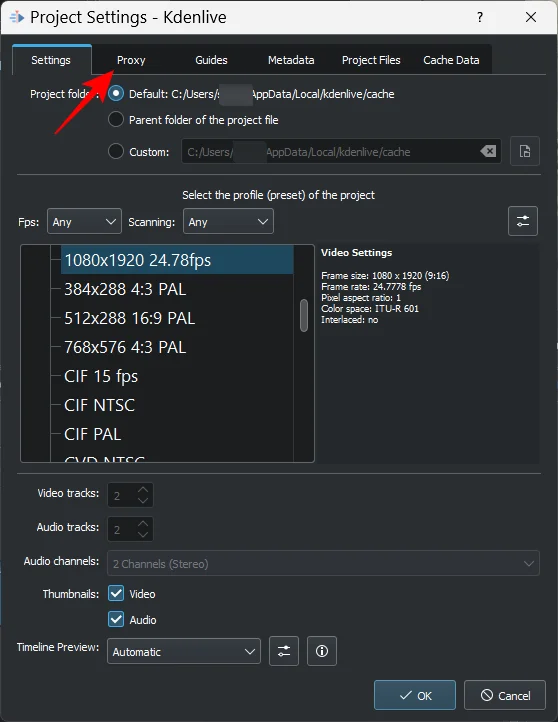Click the question mark help icon

pyautogui.click(x=480, y=17)
